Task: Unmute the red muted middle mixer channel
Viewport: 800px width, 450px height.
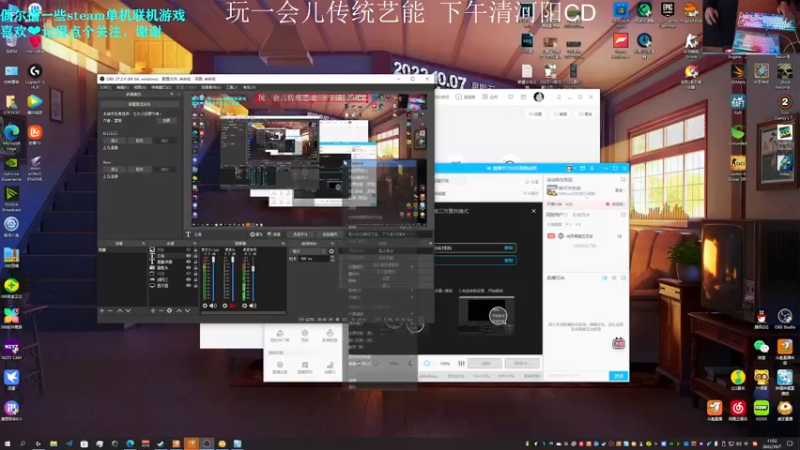Action: pyautogui.click(x=233, y=306)
